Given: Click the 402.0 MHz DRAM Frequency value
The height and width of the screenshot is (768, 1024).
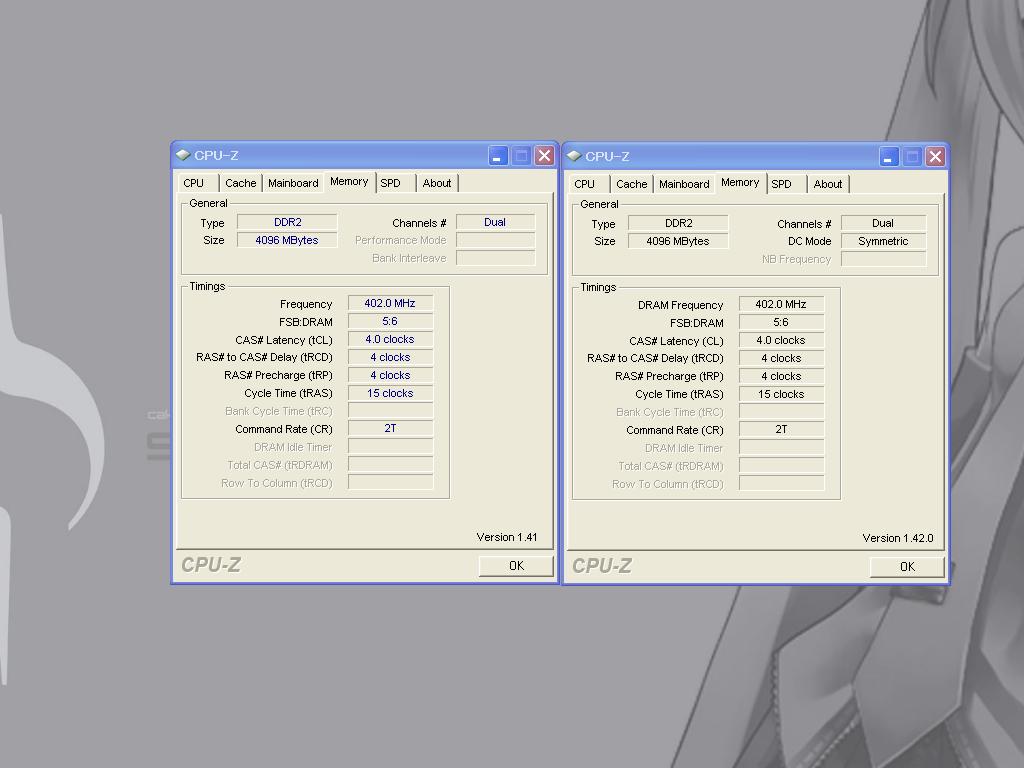Looking at the screenshot, I should pos(781,305).
